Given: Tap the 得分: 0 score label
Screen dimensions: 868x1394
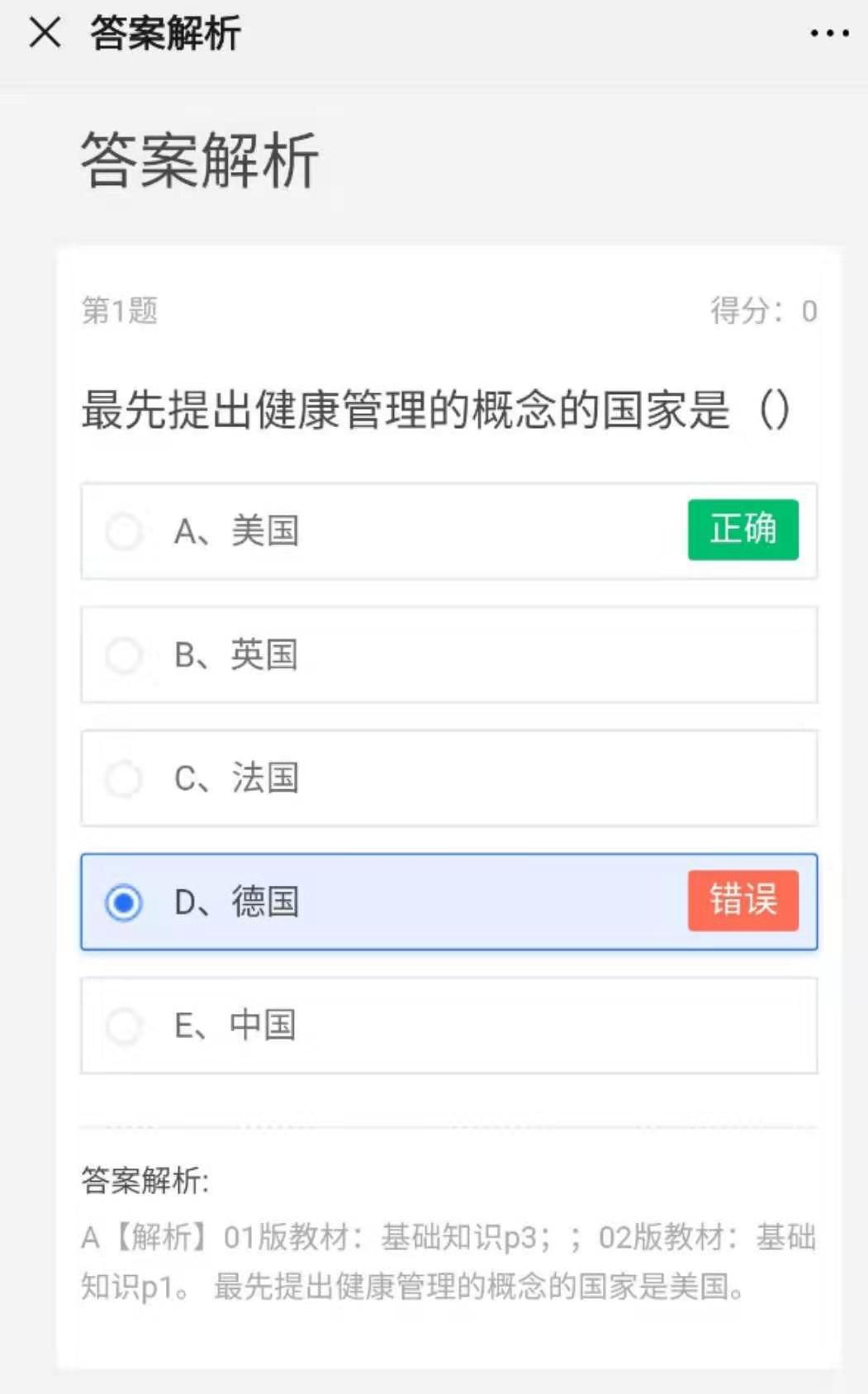Looking at the screenshot, I should pyautogui.click(x=763, y=312).
